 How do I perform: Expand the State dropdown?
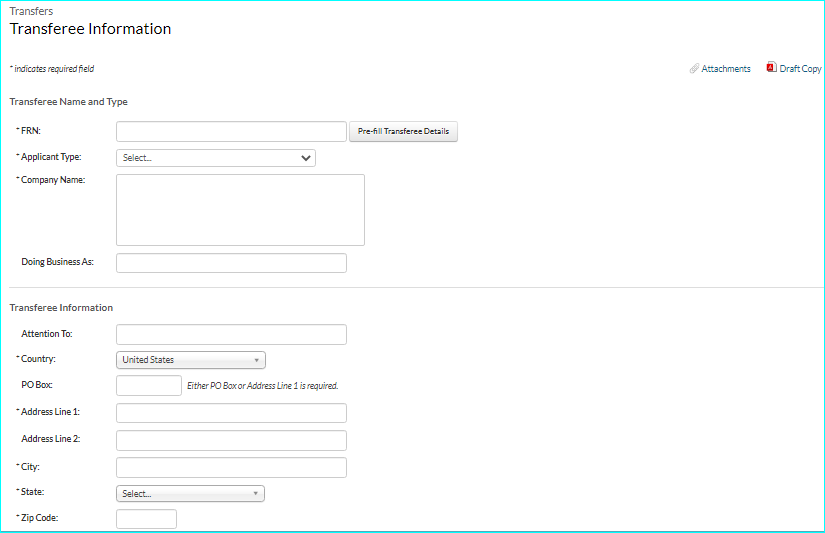190,494
